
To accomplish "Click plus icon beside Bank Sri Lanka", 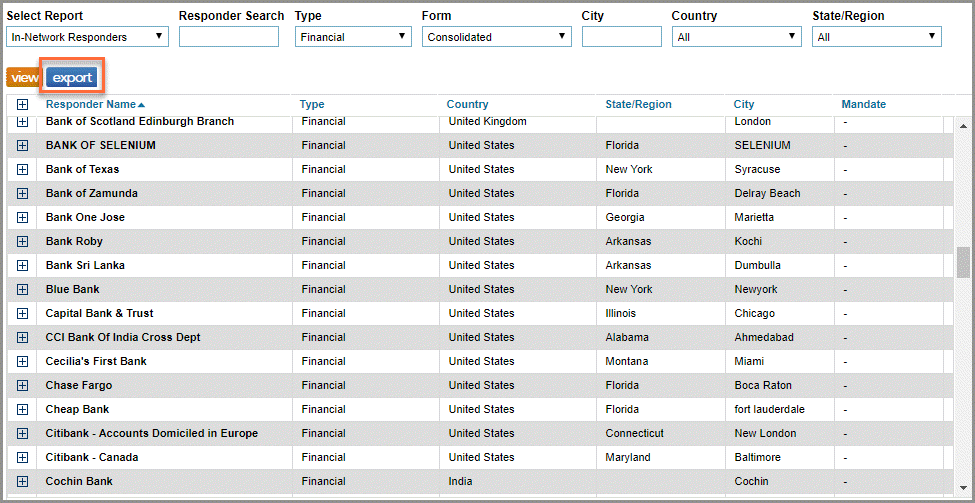I will [x=22, y=265].
